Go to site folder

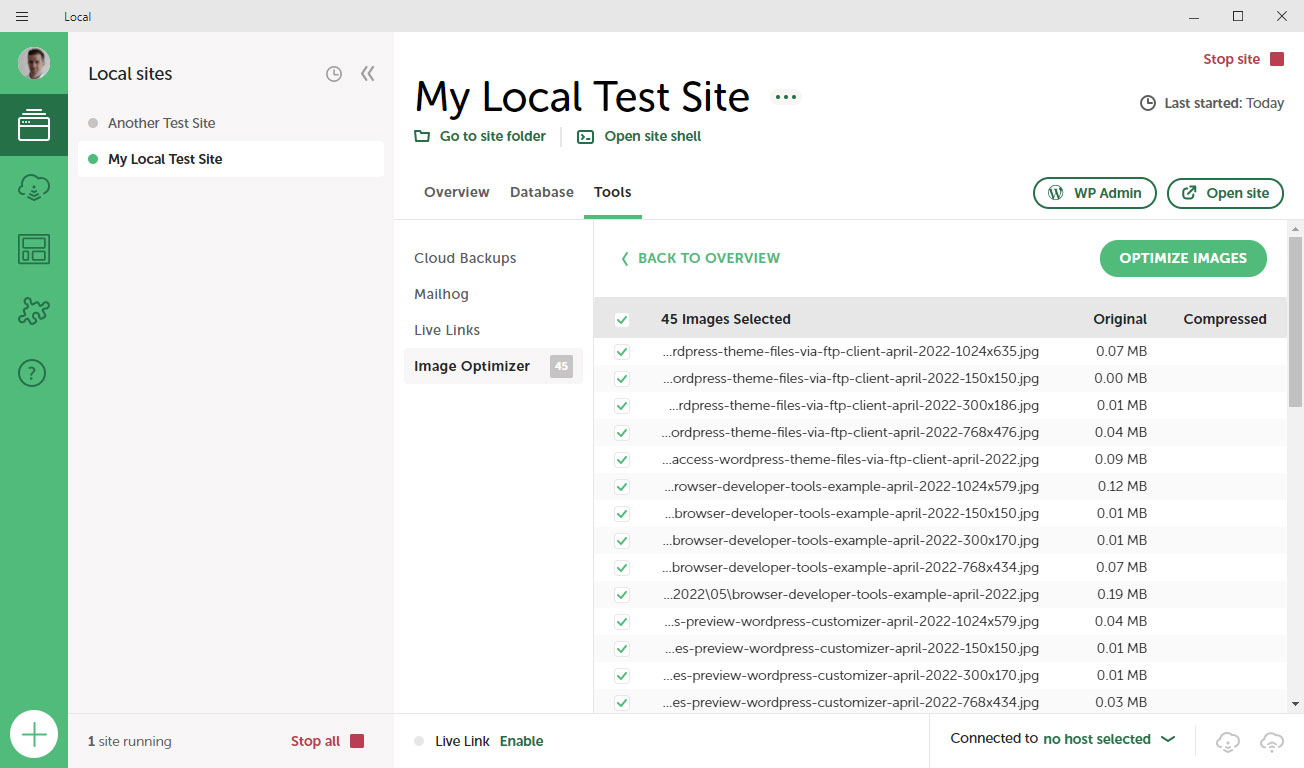pyautogui.click(x=481, y=136)
